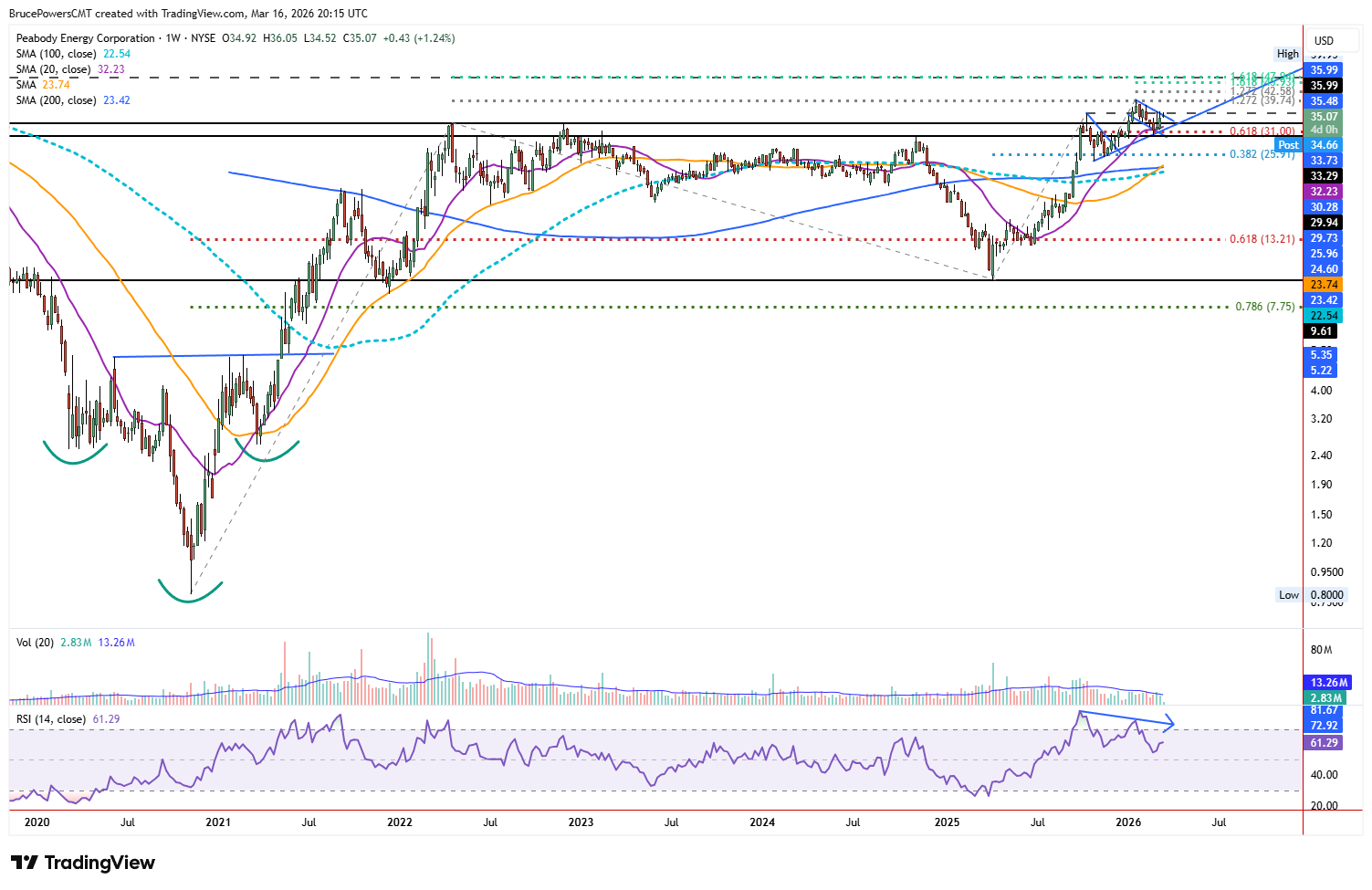Click the black 33.29 price axis label
This screenshot has width=1372, height=890.
click(1324, 176)
